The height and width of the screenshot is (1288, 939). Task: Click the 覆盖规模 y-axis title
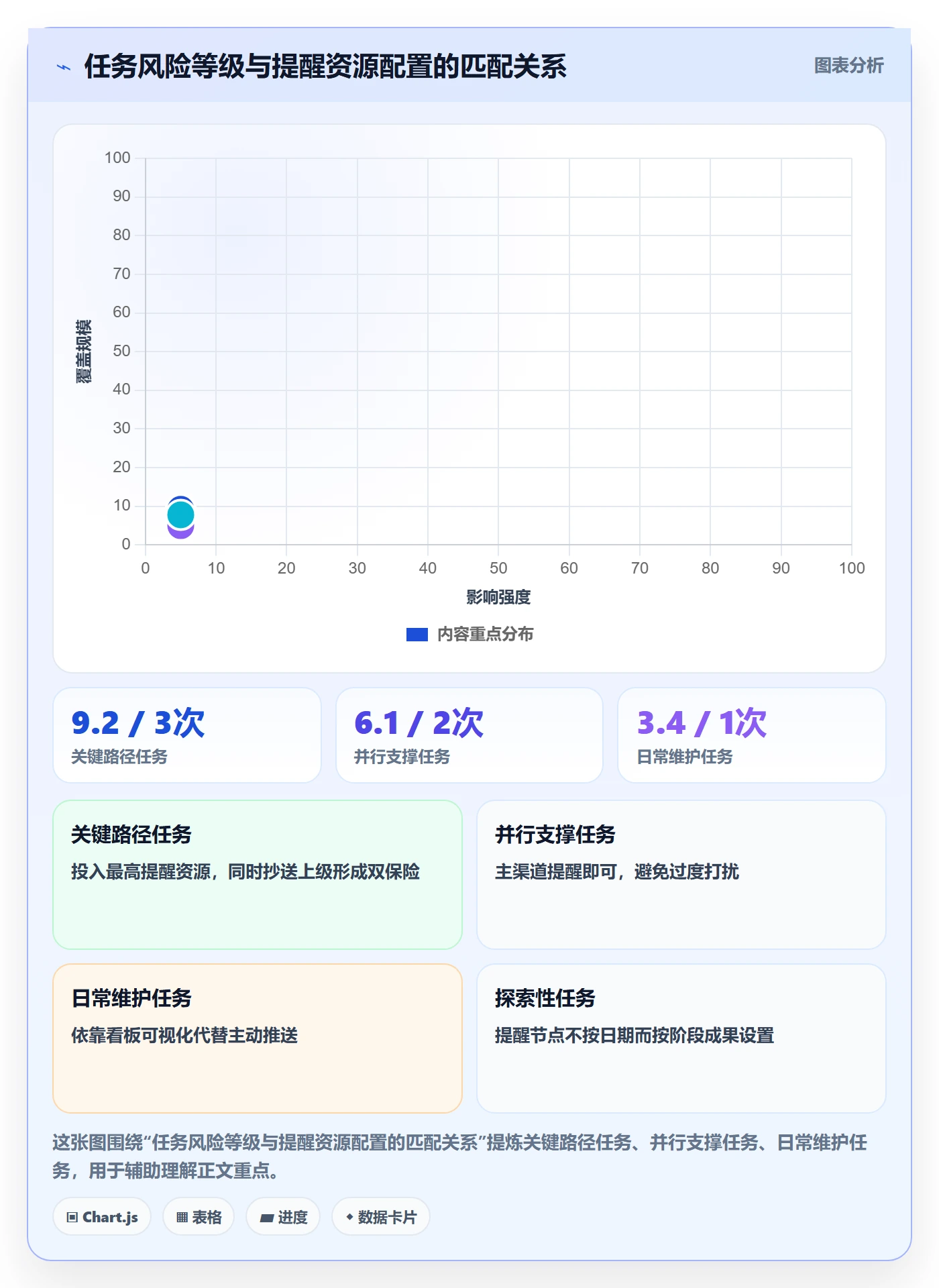83,352
